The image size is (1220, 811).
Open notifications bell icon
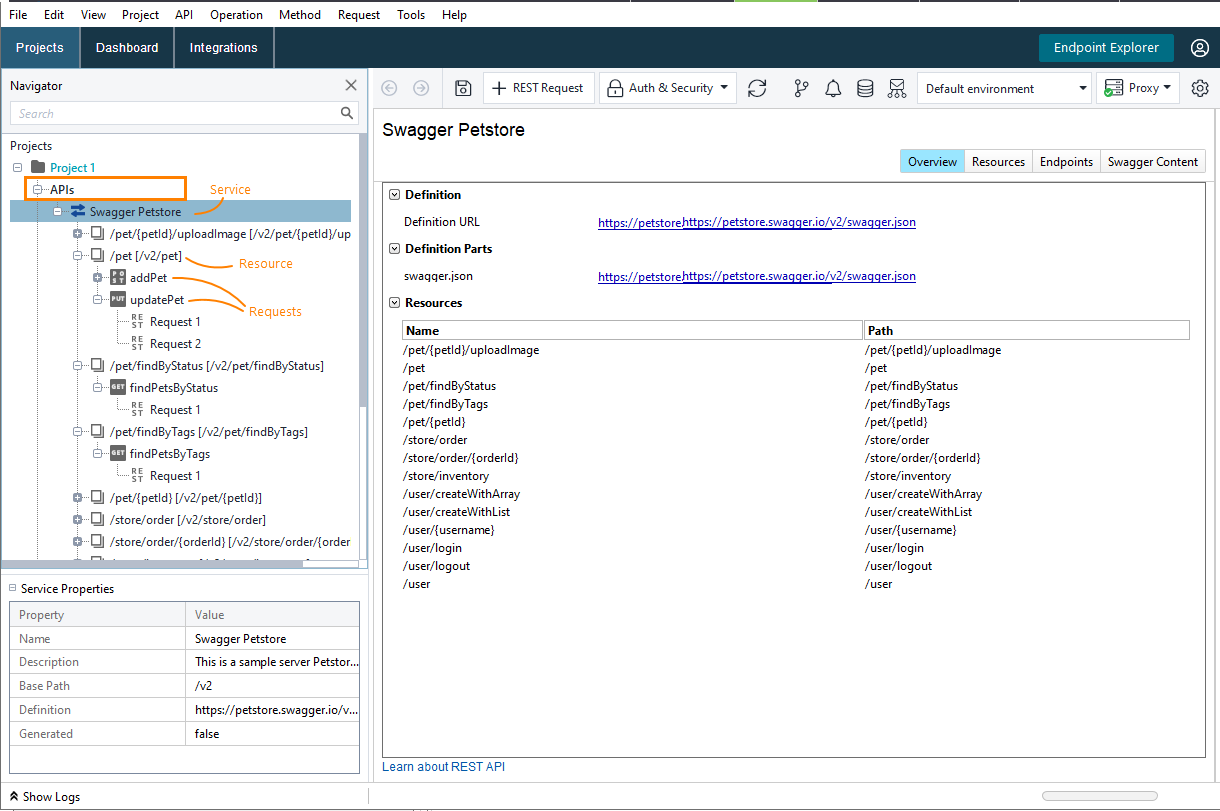coord(833,88)
